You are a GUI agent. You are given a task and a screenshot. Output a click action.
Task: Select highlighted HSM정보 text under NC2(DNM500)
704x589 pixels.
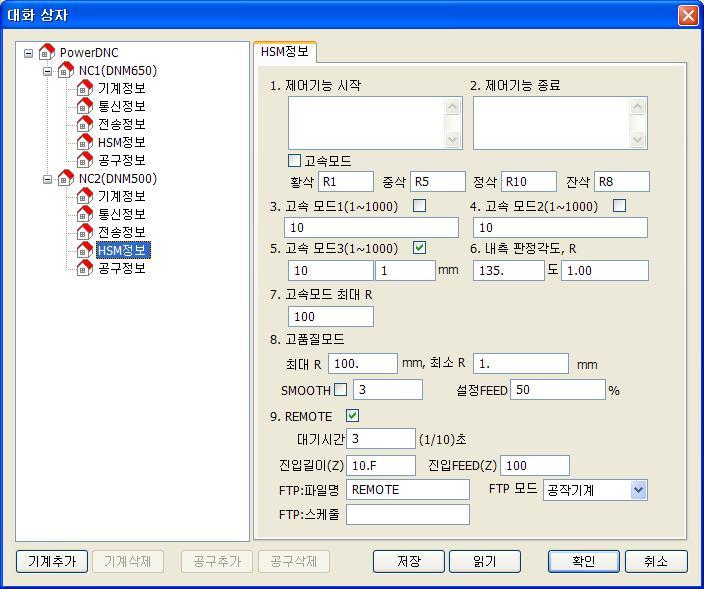[123, 250]
